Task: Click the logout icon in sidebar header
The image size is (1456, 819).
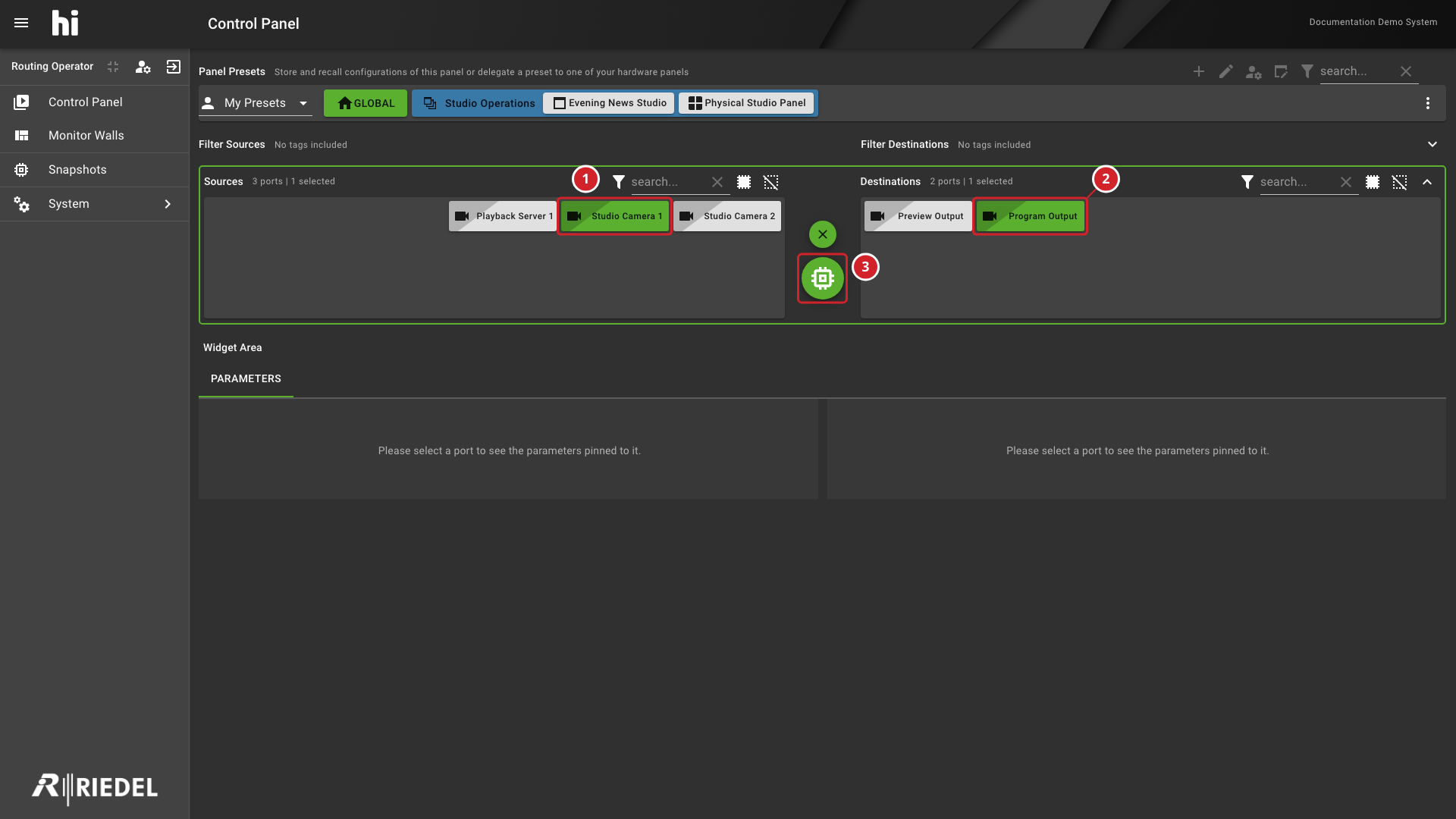Action: coord(174,67)
